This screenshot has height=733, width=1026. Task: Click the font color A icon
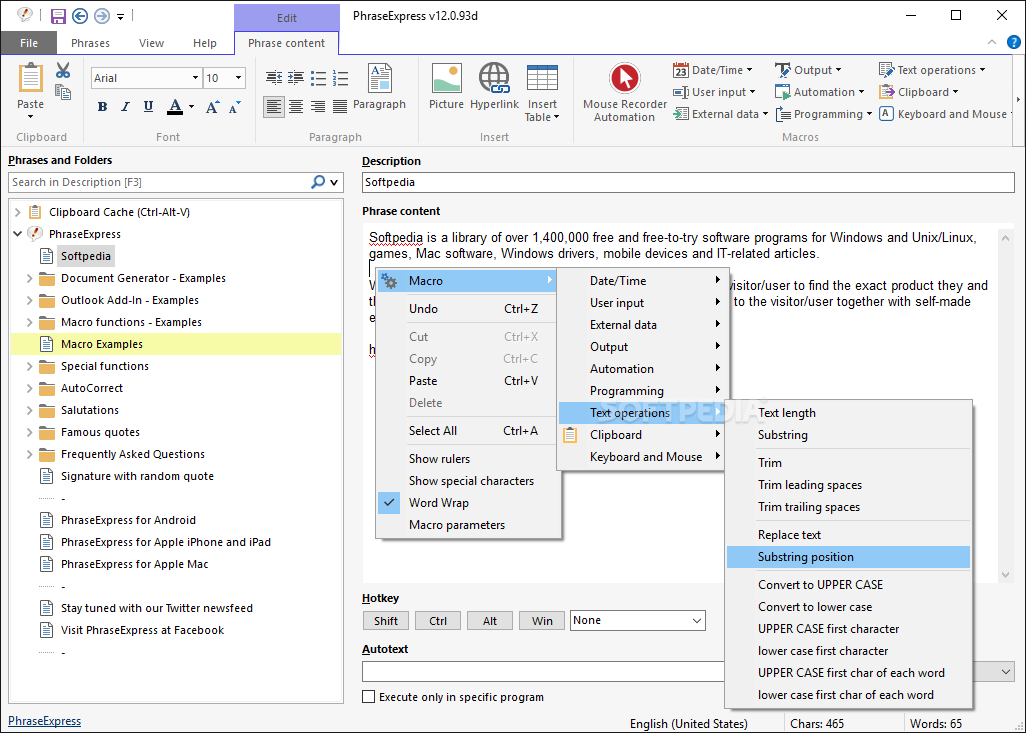175,107
